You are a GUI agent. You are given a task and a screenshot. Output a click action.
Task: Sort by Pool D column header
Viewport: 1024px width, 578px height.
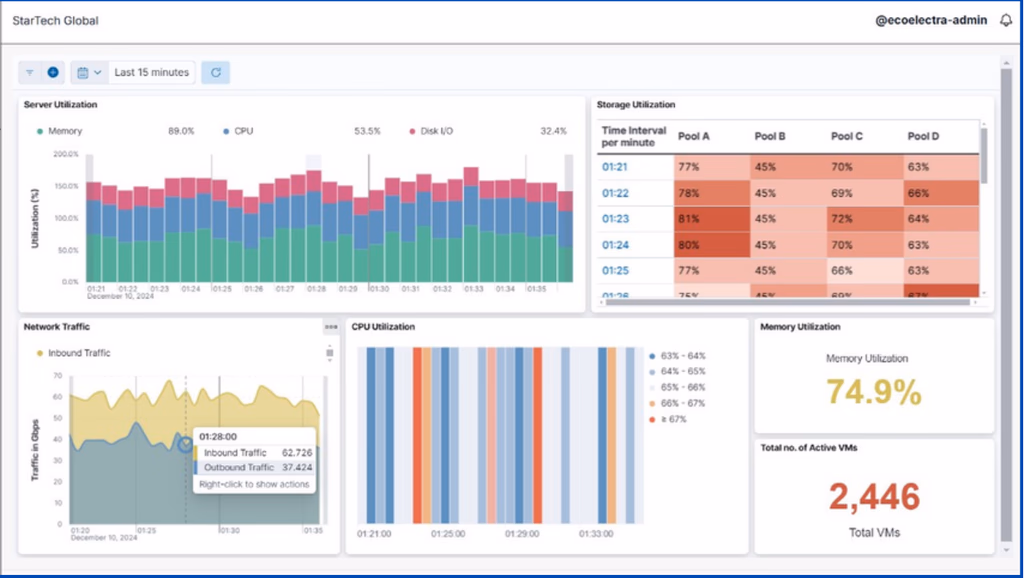923,136
